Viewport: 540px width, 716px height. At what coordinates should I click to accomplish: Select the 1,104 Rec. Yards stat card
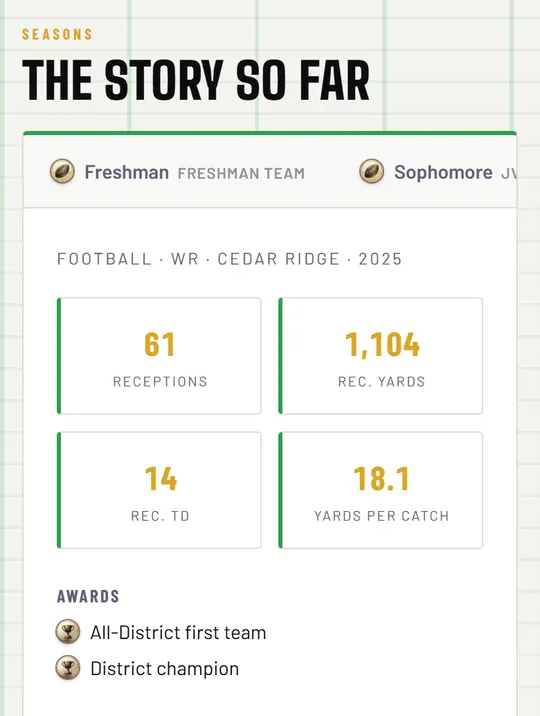[381, 356]
